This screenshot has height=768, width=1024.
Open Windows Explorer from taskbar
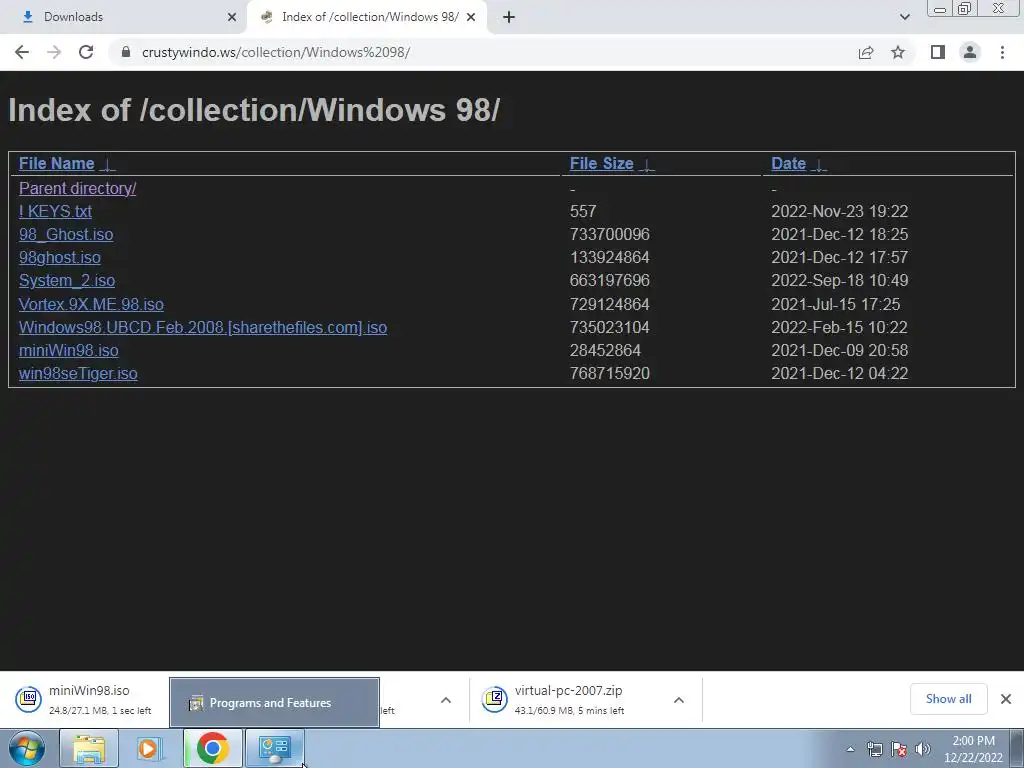pos(89,748)
